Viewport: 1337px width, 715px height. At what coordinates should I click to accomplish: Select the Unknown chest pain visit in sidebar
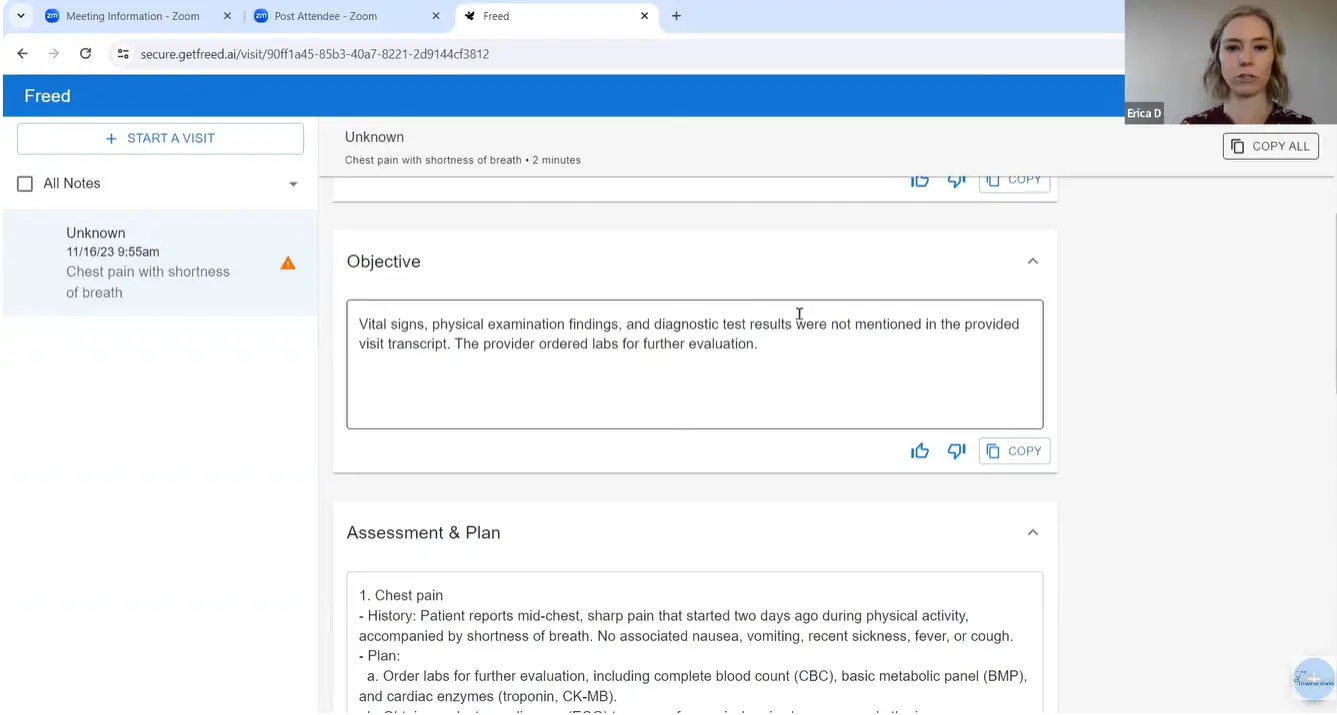click(147, 262)
